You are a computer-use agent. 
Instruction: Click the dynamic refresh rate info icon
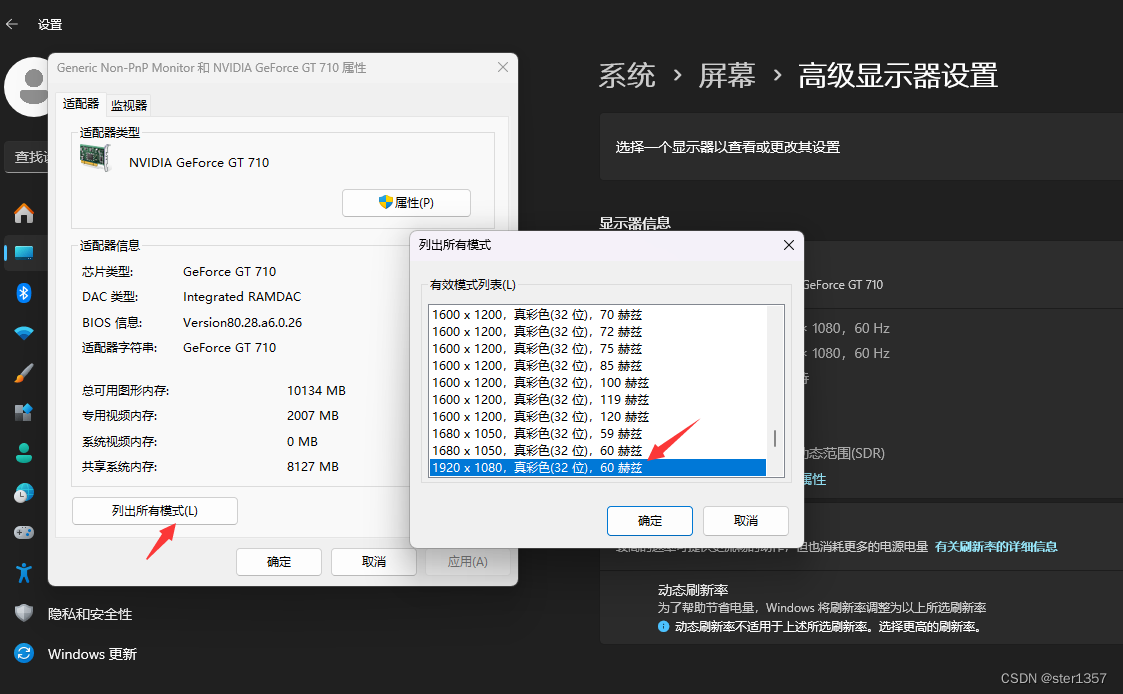(663, 627)
